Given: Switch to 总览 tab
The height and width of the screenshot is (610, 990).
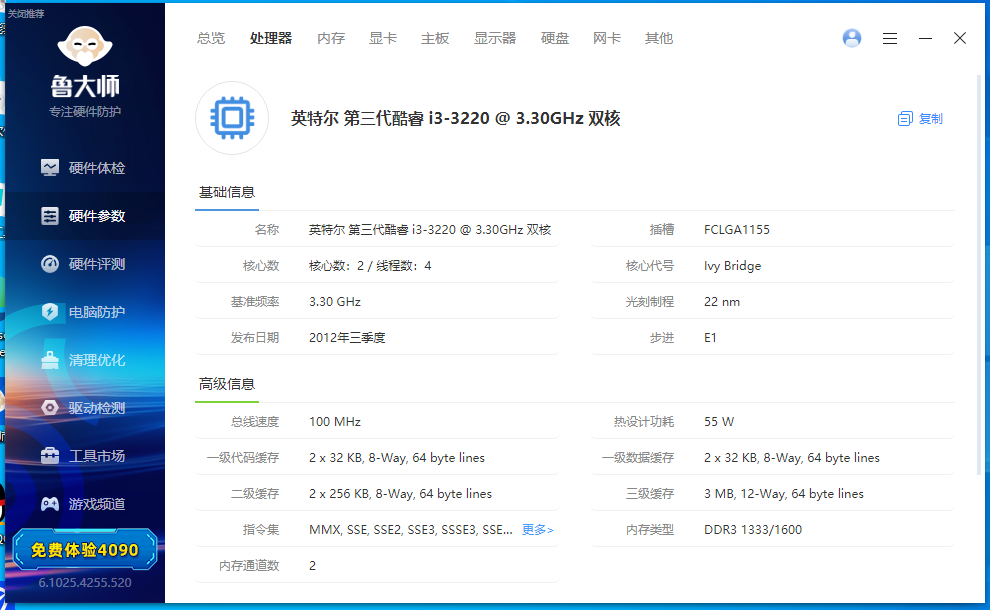Looking at the screenshot, I should point(210,39).
